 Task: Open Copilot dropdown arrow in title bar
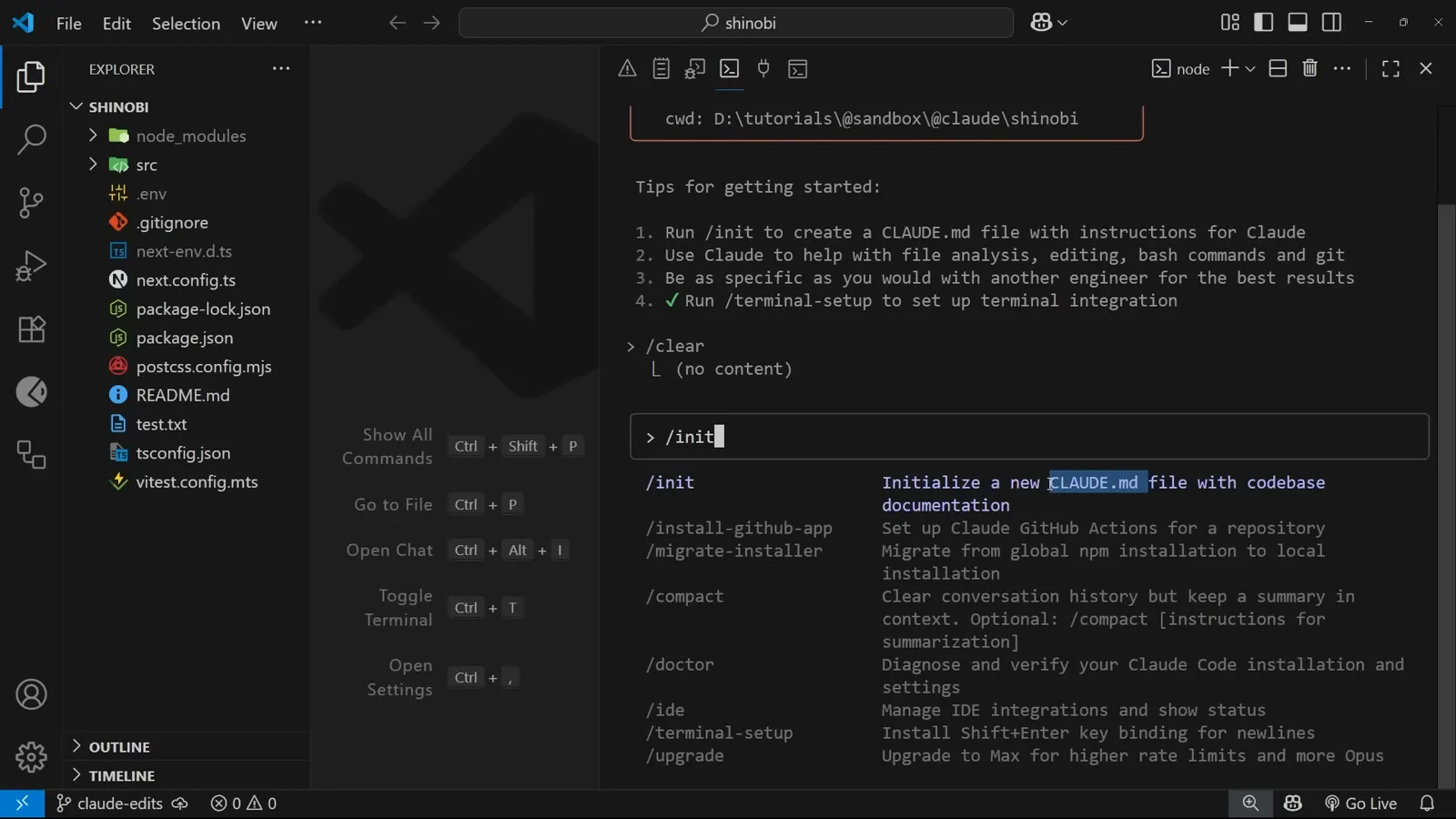1062,23
